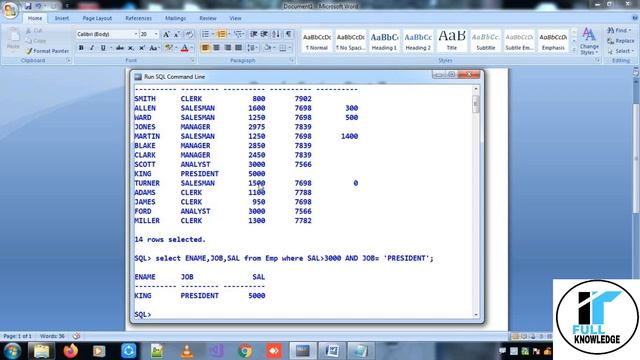This screenshot has width=640, height=360.
Task: Open the Page Layout tab
Action: click(x=97, y=18)
